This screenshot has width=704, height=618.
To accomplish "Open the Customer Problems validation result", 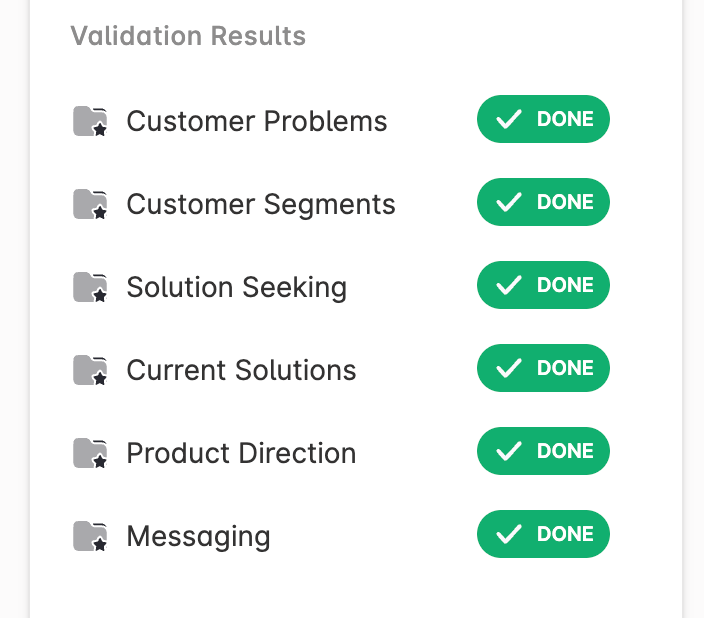I will point(256,122).
